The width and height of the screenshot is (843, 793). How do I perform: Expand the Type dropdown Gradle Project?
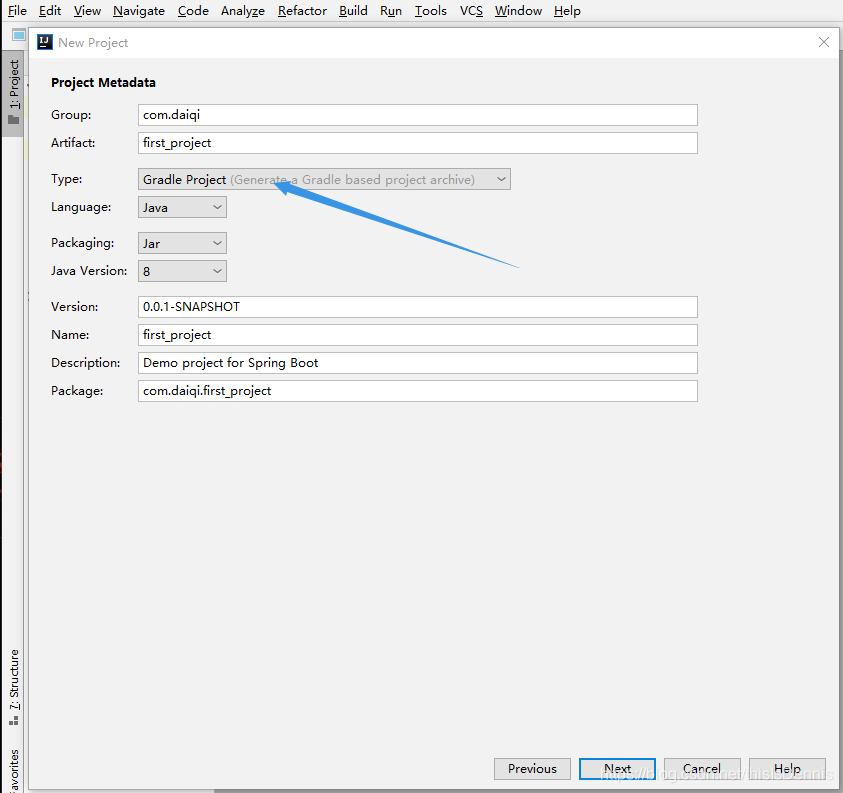coord(324,179)
